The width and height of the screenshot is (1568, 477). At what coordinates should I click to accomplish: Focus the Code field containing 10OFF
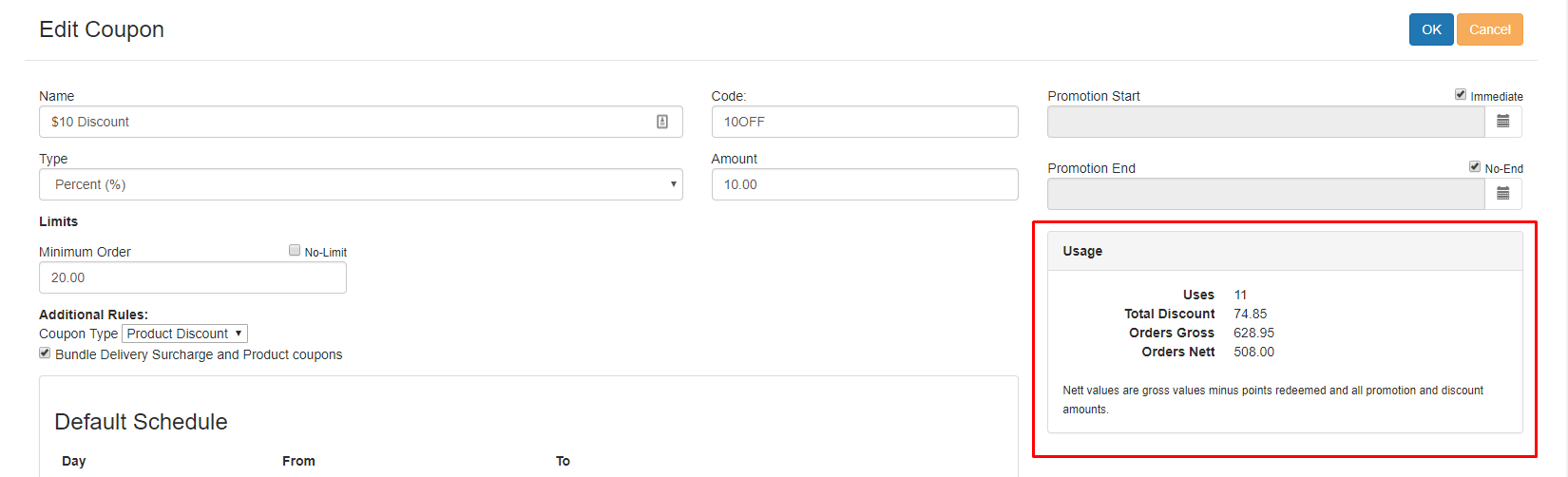click(x=864, y=122)
